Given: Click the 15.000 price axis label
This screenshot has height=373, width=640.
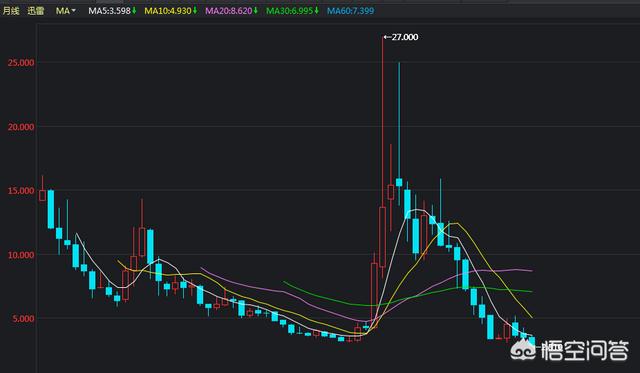Looking at the screenshot, I should [21, 191].
